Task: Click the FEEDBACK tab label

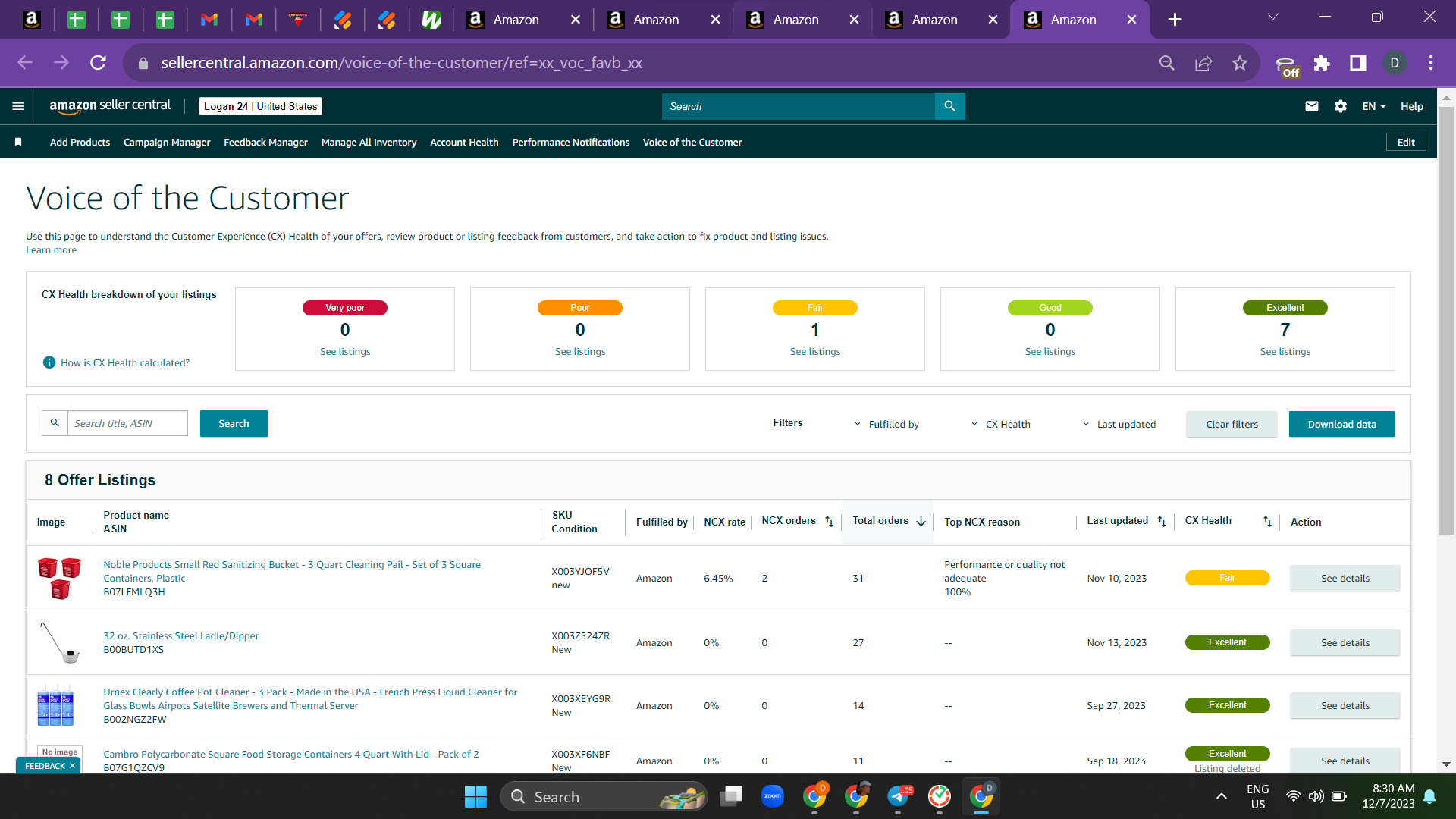Action: click(x=45, y=766)
